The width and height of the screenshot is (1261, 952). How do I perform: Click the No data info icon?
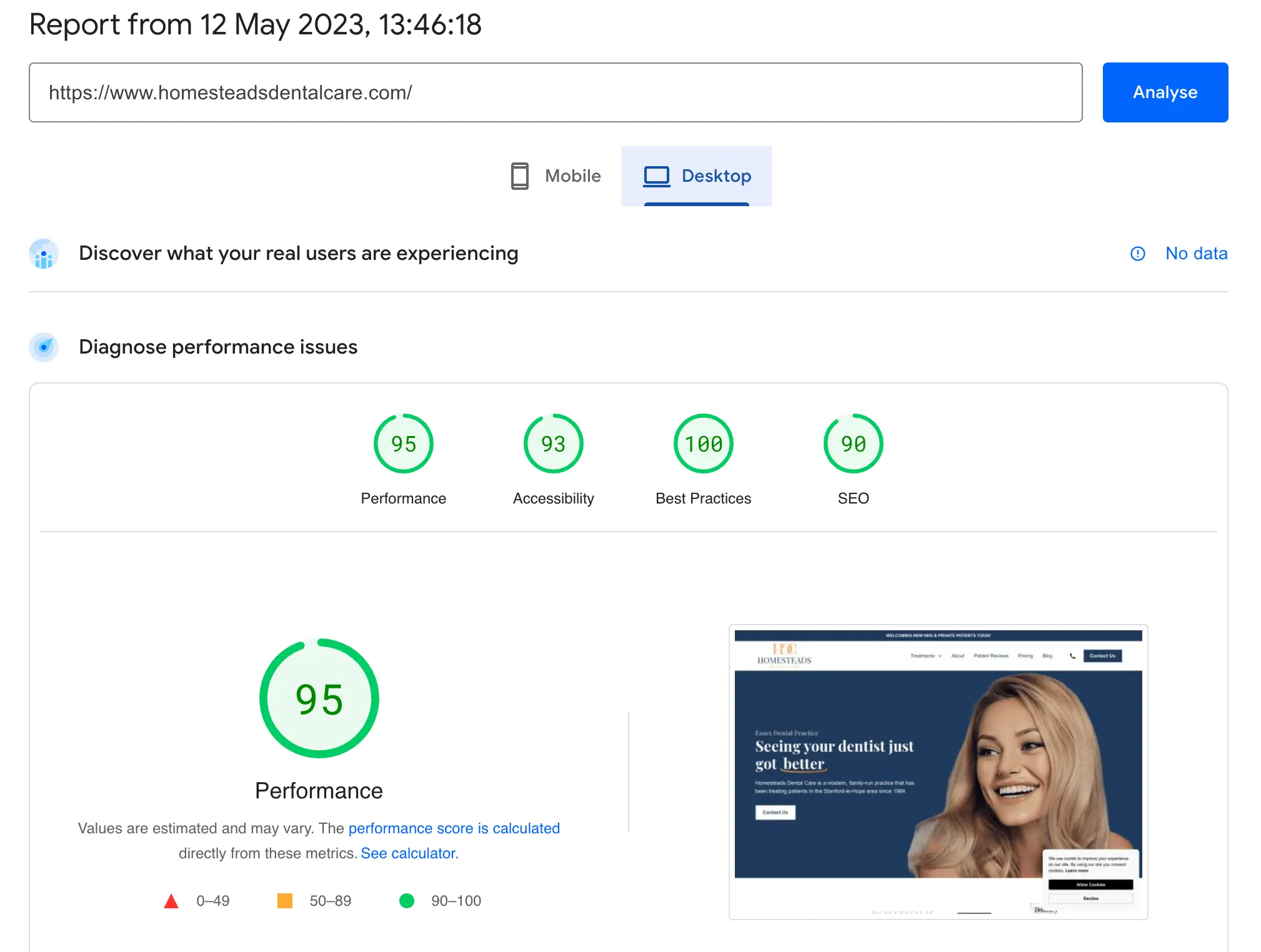click(1137, 254)
